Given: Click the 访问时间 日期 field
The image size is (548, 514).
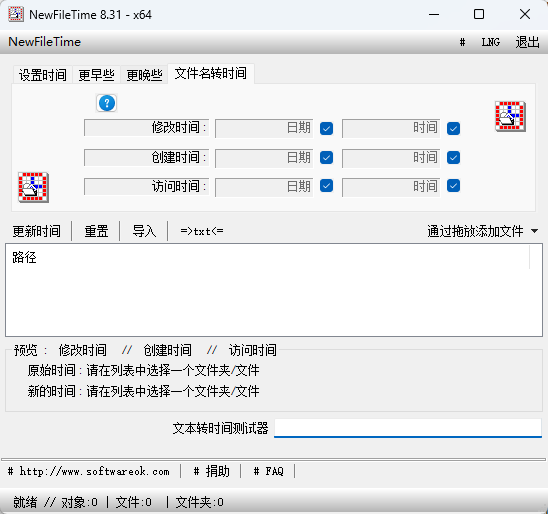Looking at the screenshot, I should tap(264, 187).
